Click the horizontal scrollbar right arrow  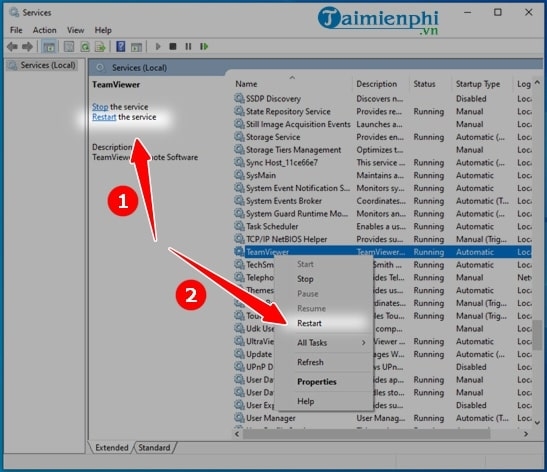(x=526, y=434)
